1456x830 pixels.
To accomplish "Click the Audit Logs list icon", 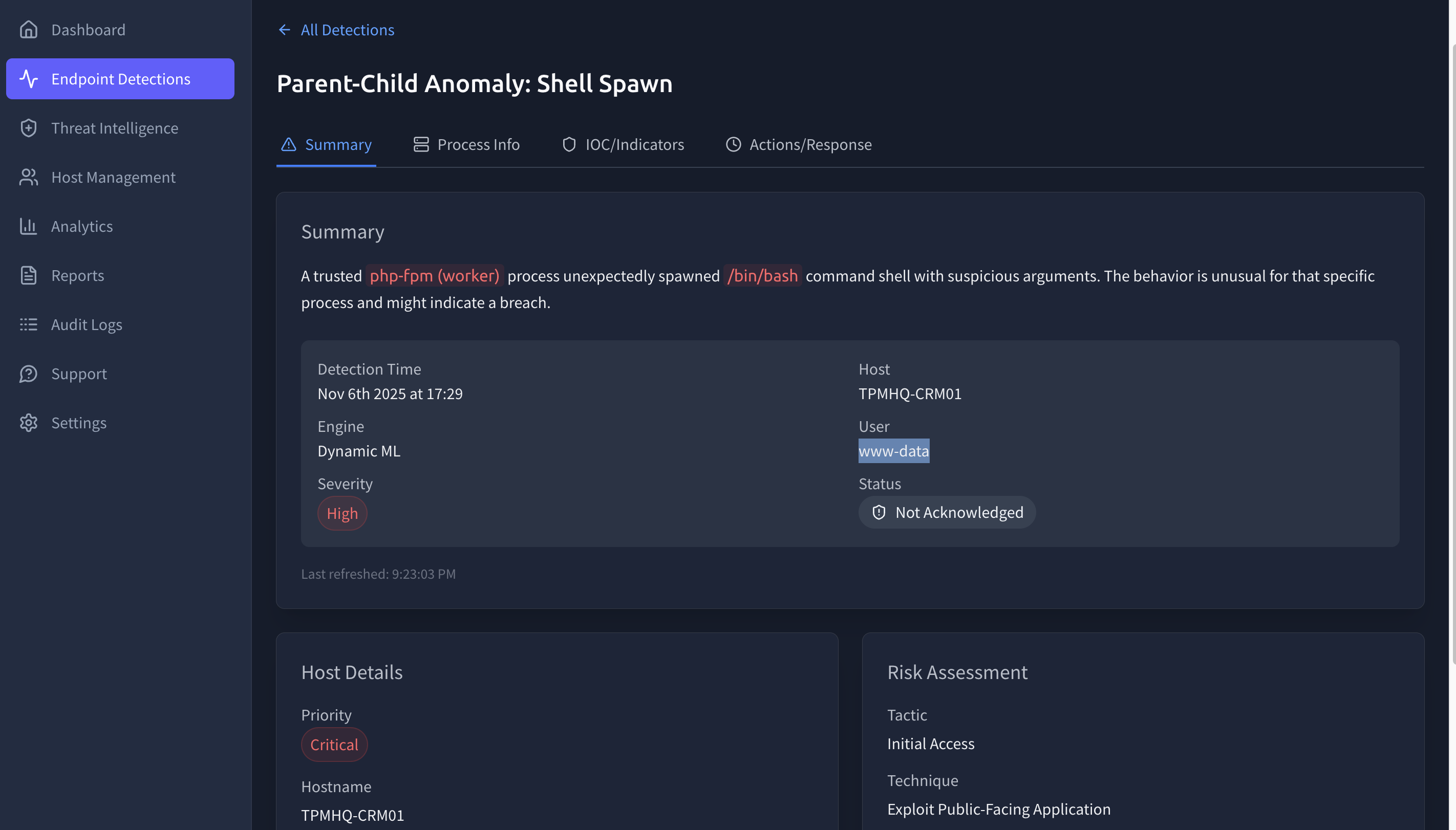I will pyautogui.click(x=28, y=324).
